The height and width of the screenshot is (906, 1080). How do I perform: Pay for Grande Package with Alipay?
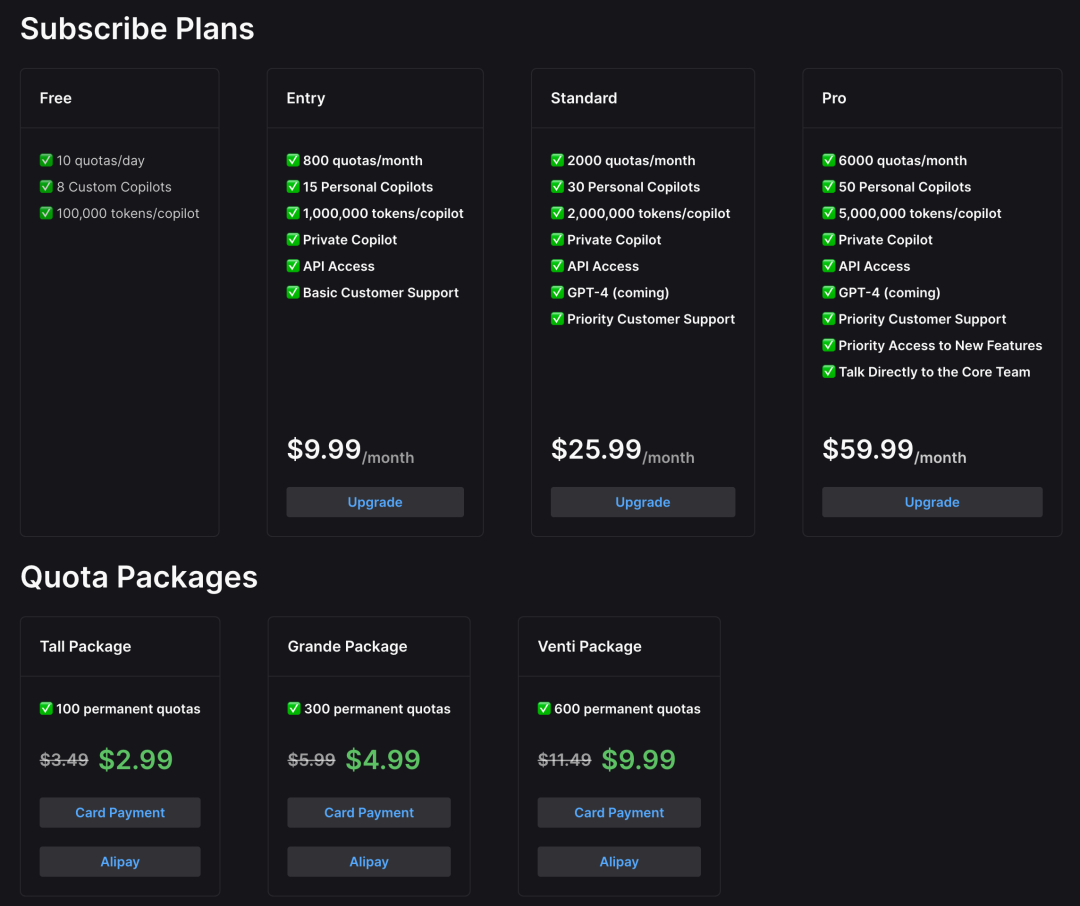[x=369, y=862]
